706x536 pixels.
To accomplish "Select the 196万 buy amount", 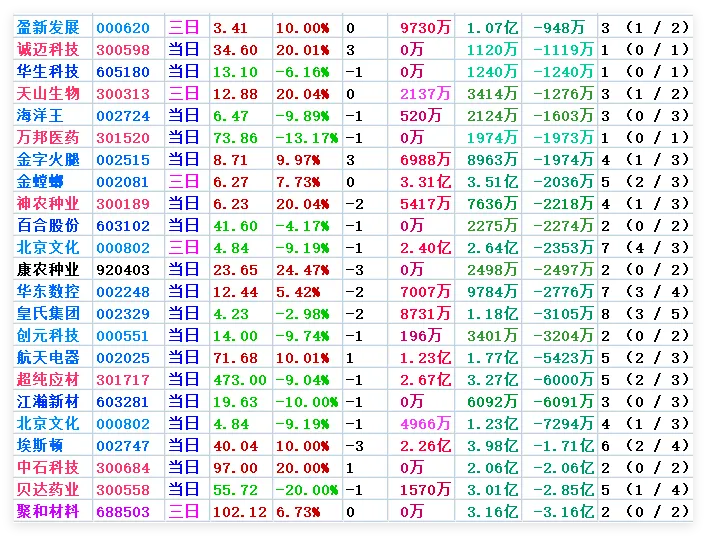I will [x=421, y=336].
